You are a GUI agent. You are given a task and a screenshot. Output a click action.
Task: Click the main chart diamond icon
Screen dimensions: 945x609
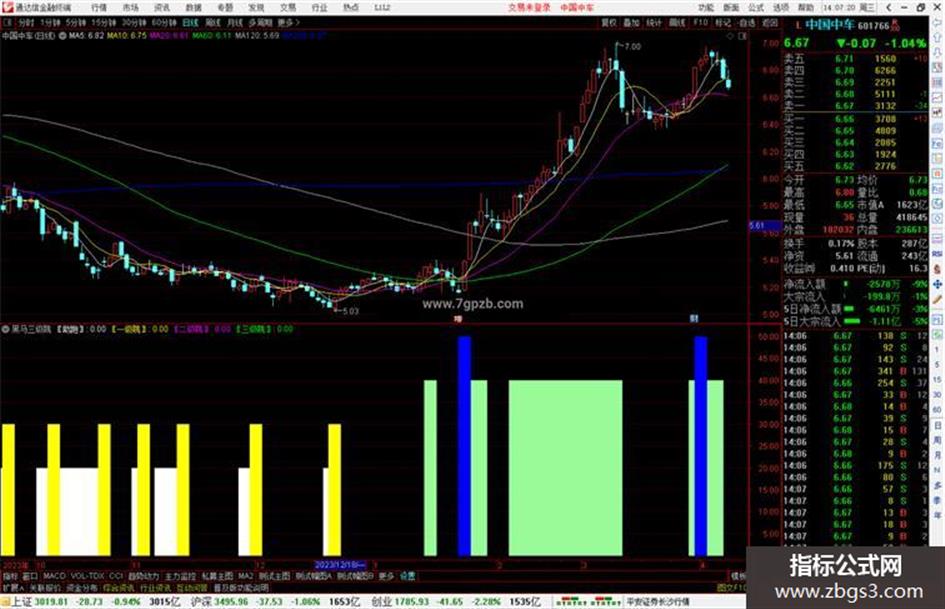click(x=730, y=36)
